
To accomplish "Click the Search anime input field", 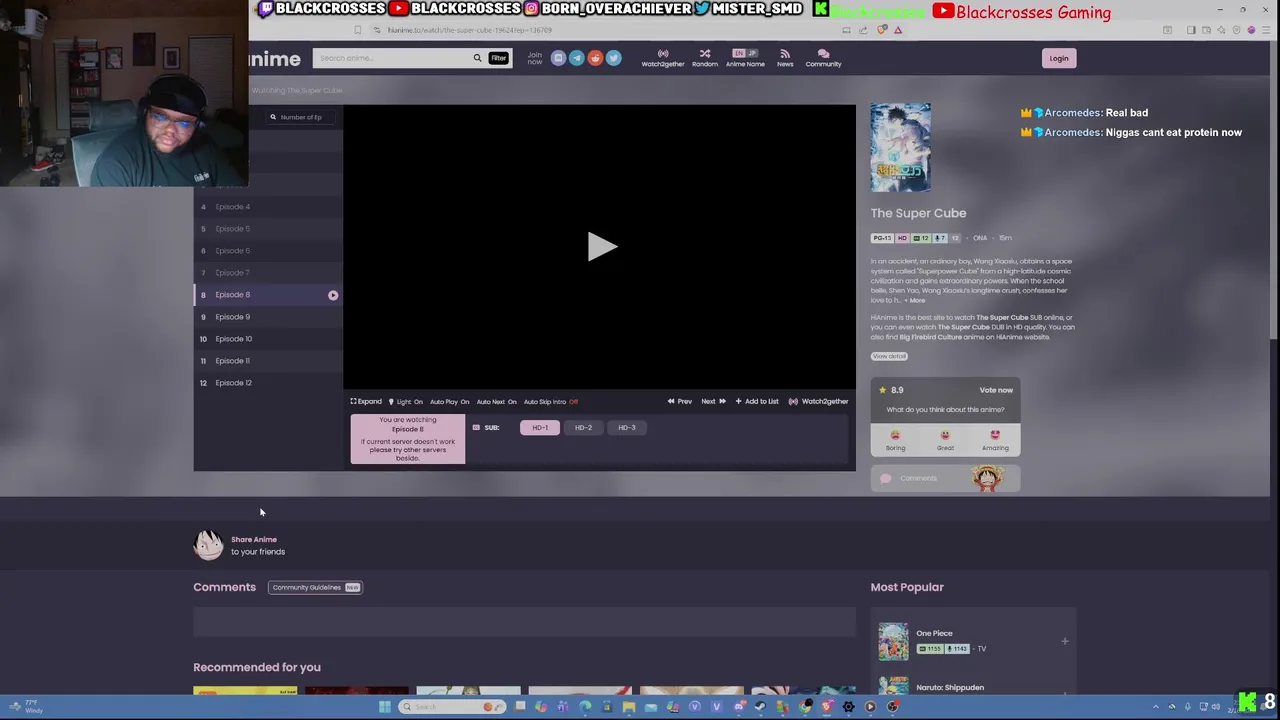I will [x=391, y=58].
